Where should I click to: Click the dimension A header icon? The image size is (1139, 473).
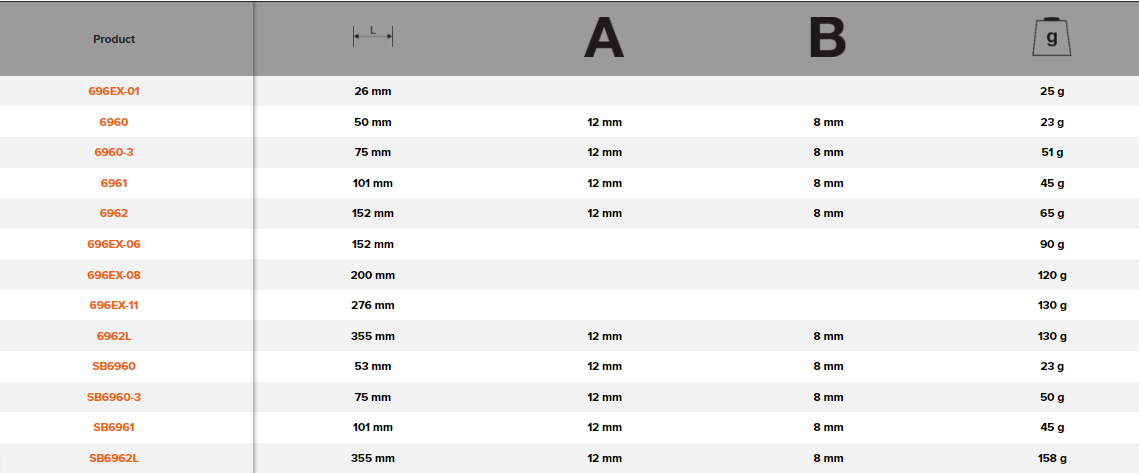[604, 38]
